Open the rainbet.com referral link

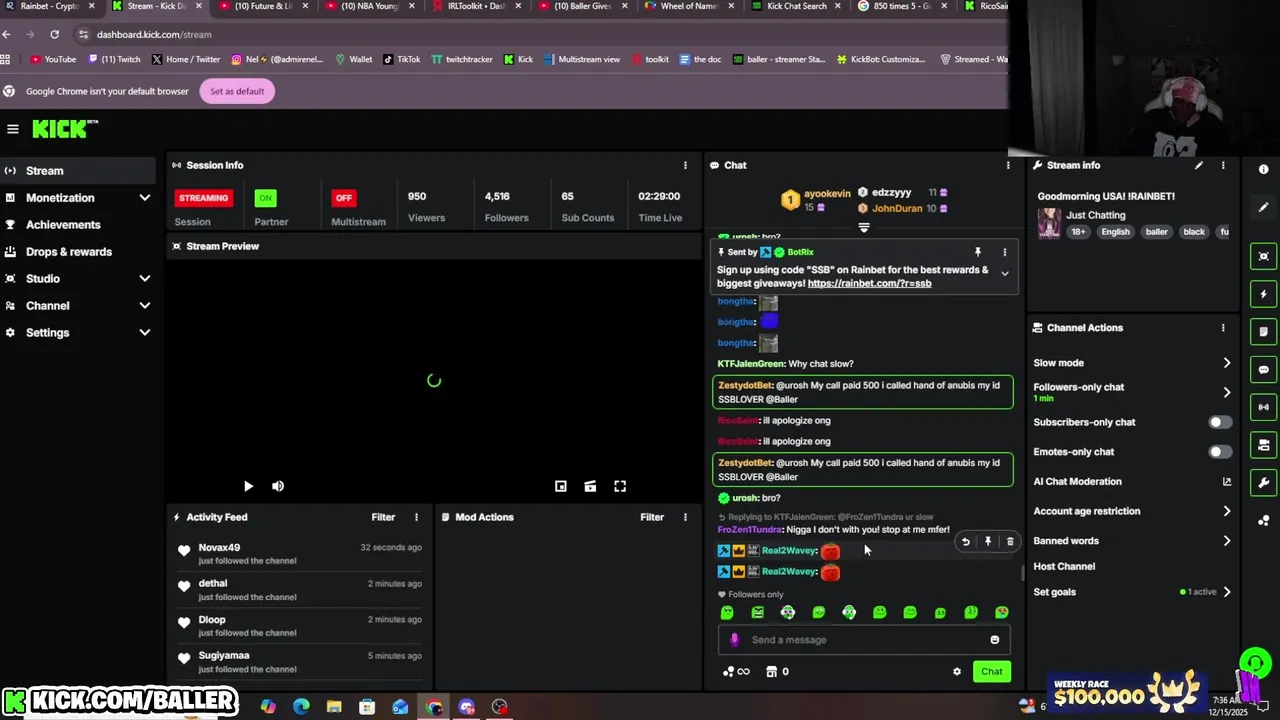click(869, 284)
